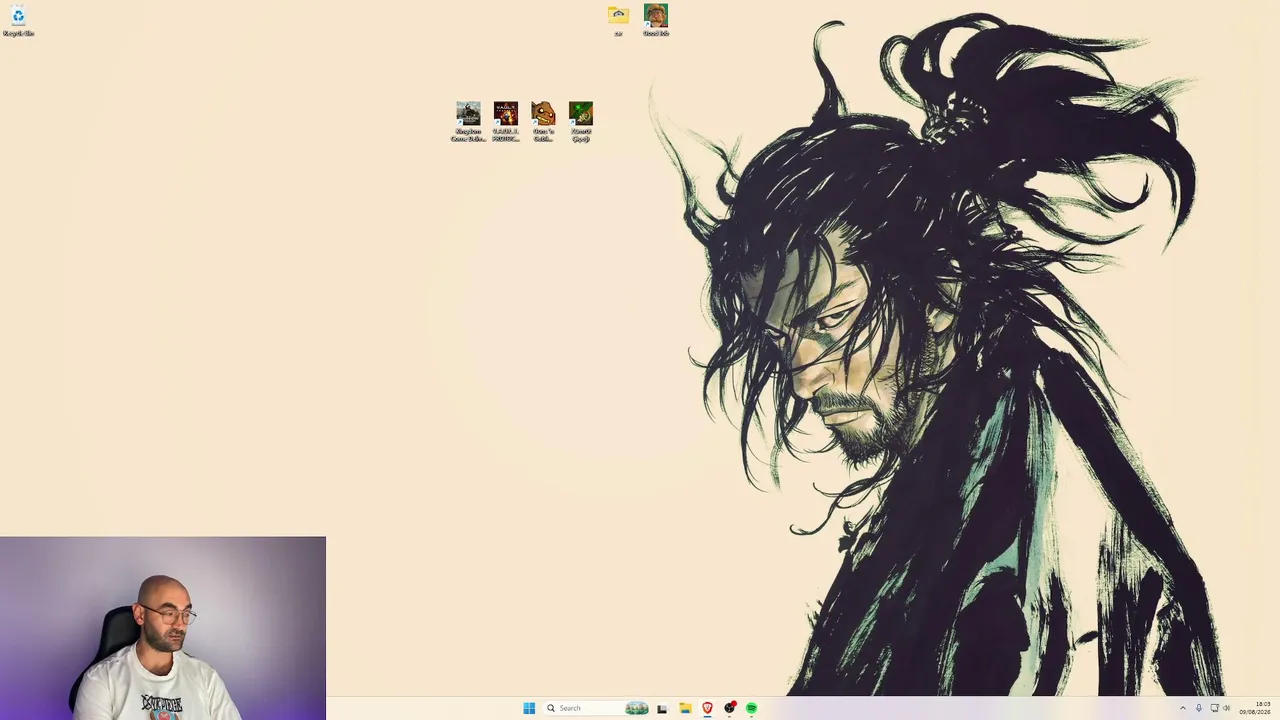1280x720 pixels.
Task: Click the volume speaker icon in the tray
Action: pos(1227,708)
